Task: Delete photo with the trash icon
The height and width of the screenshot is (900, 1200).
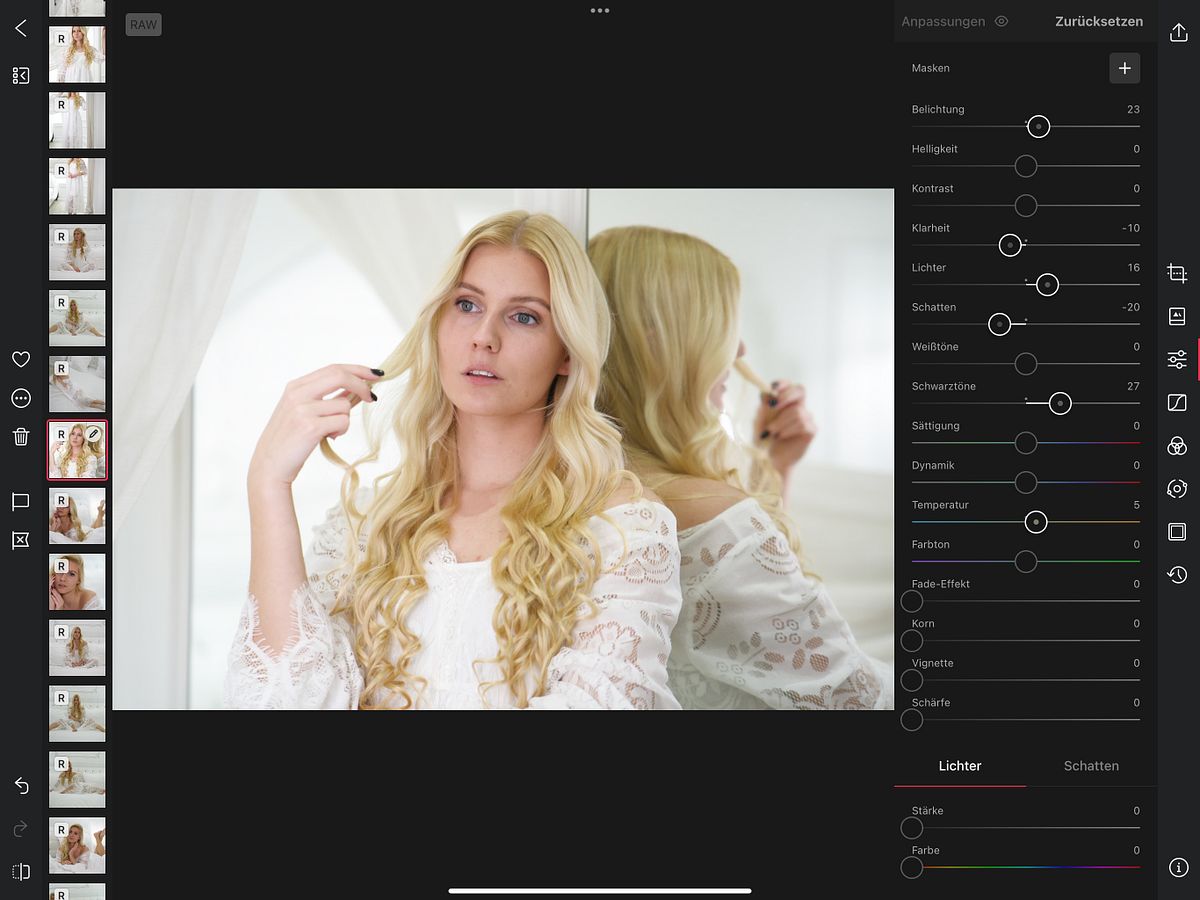Action: click(x=21, y=436)
